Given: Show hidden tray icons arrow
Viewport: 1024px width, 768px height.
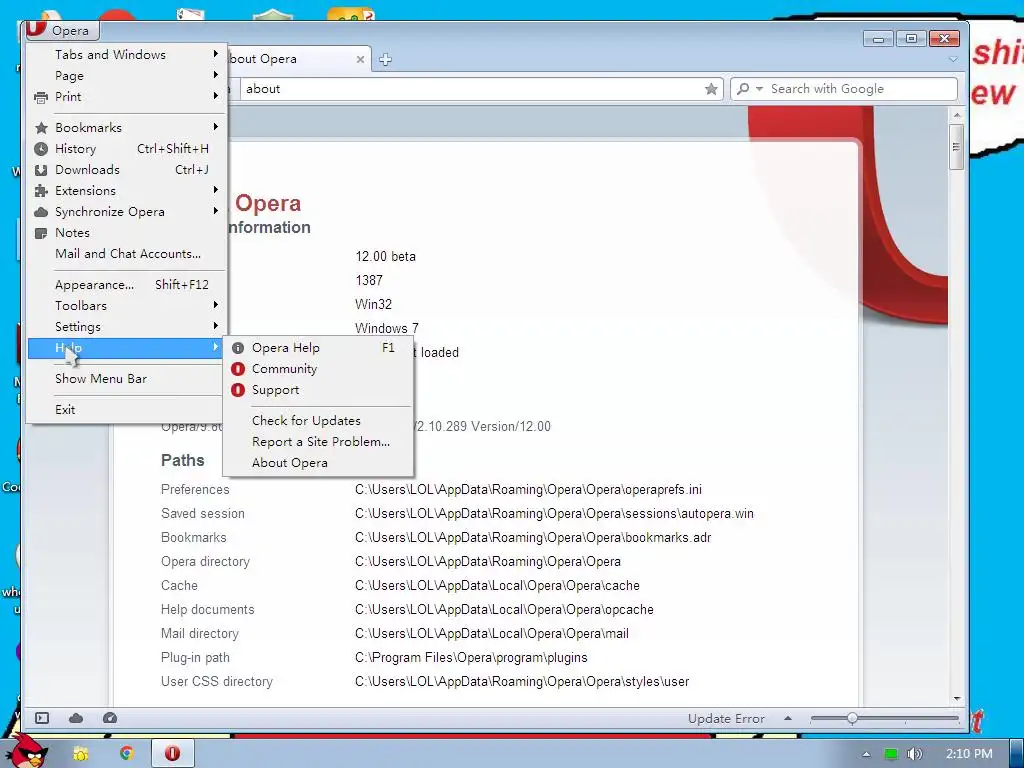Looking at the screenshot, I should (866, 754).
